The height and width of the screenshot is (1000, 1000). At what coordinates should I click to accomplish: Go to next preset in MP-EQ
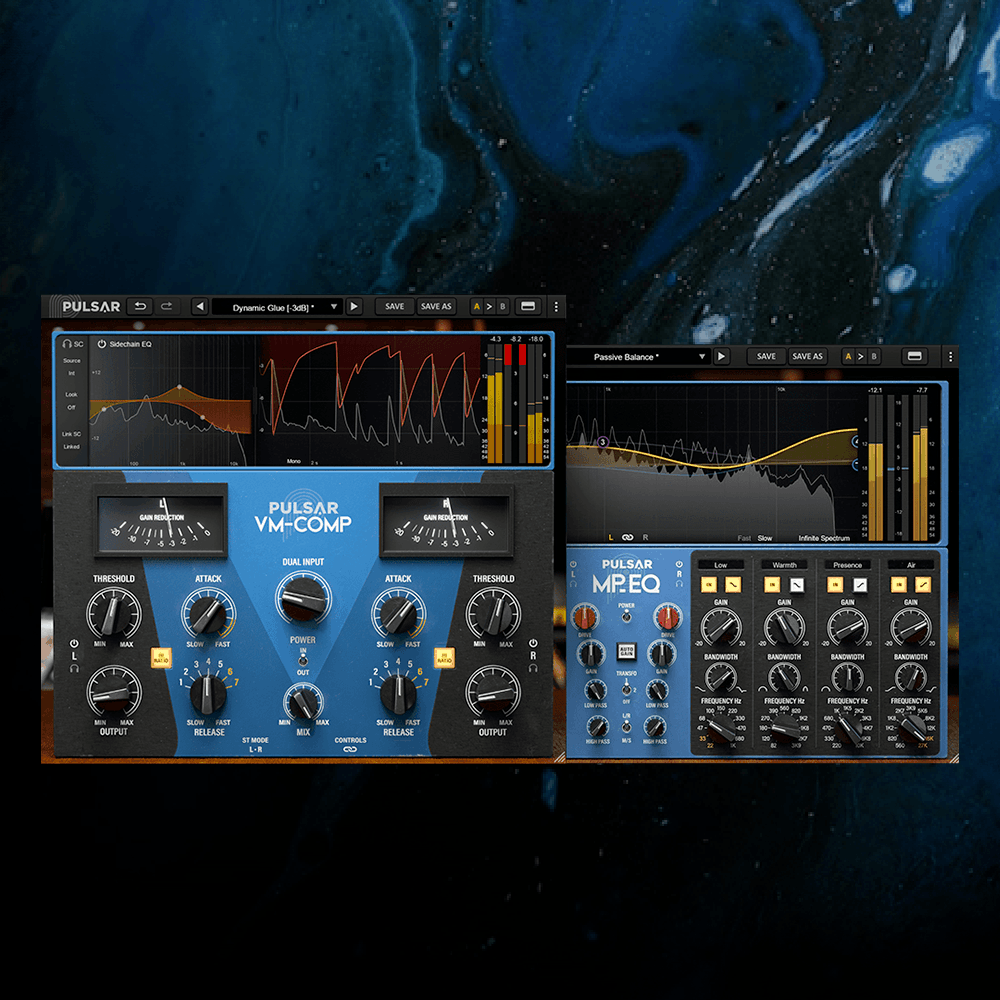pyautogui.click(x=722, y=357)
